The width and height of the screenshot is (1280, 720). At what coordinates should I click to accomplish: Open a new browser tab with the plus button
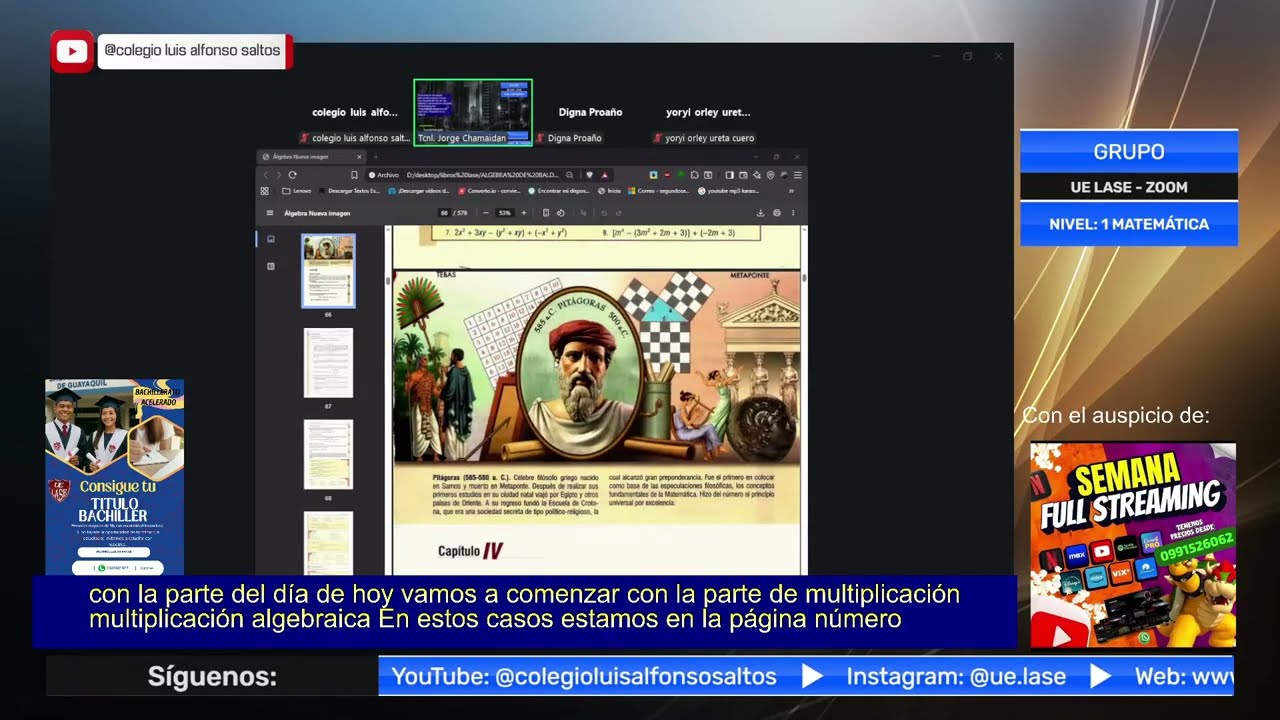[x=376, y=157]
